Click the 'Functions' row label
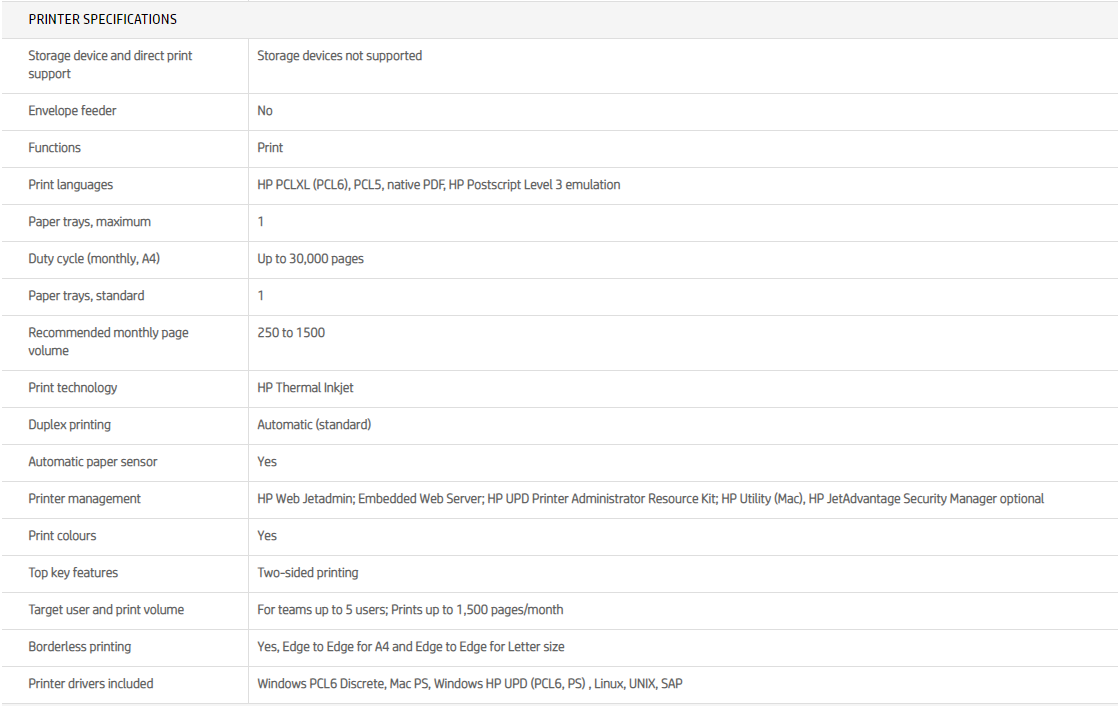1118x706 pixels. click(55, 148)
